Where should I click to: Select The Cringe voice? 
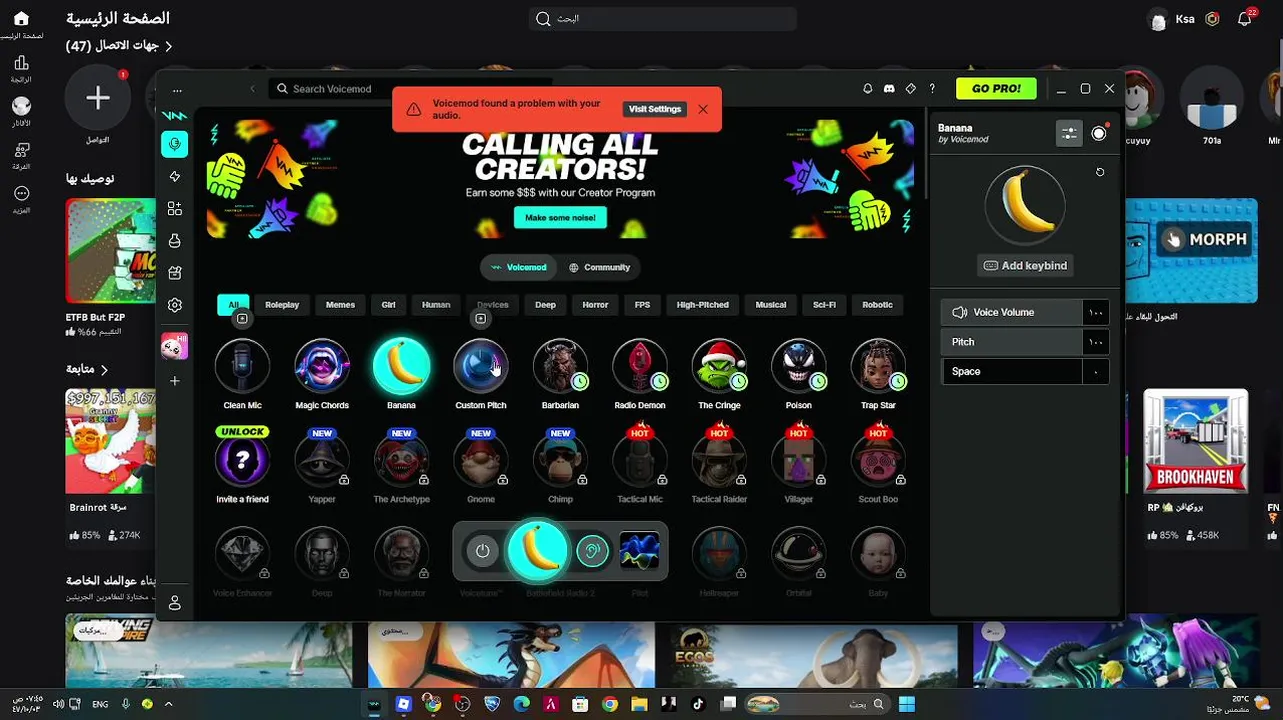719,366
